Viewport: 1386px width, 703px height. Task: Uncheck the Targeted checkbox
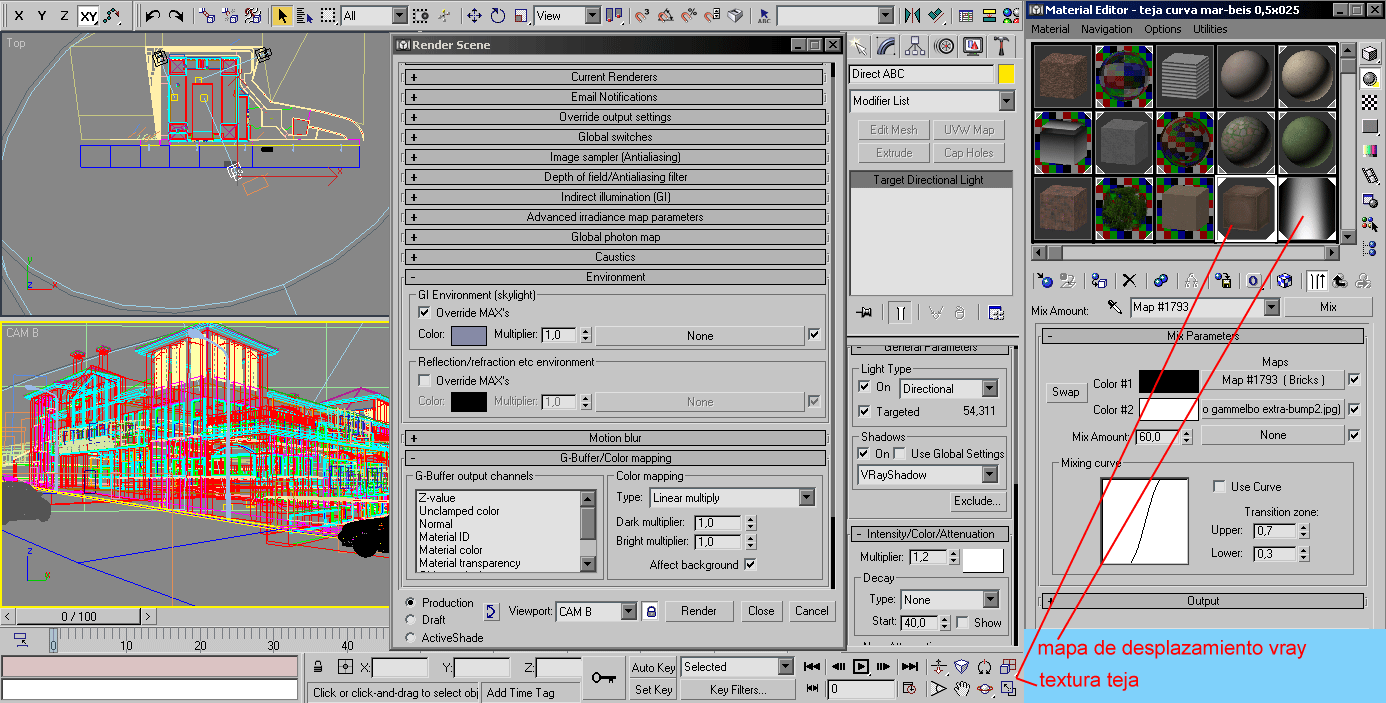click(865, 411)
